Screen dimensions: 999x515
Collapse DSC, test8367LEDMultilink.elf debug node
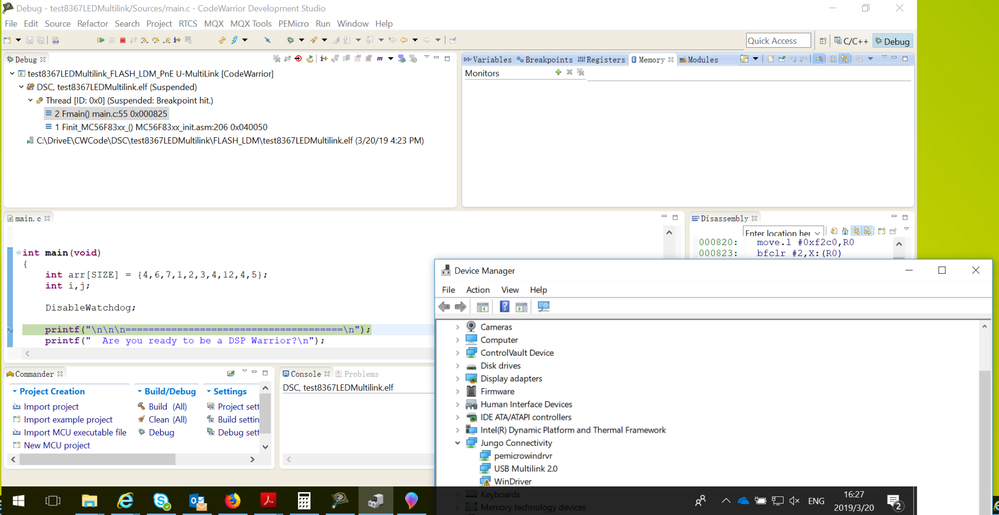[x=21, y=87]
